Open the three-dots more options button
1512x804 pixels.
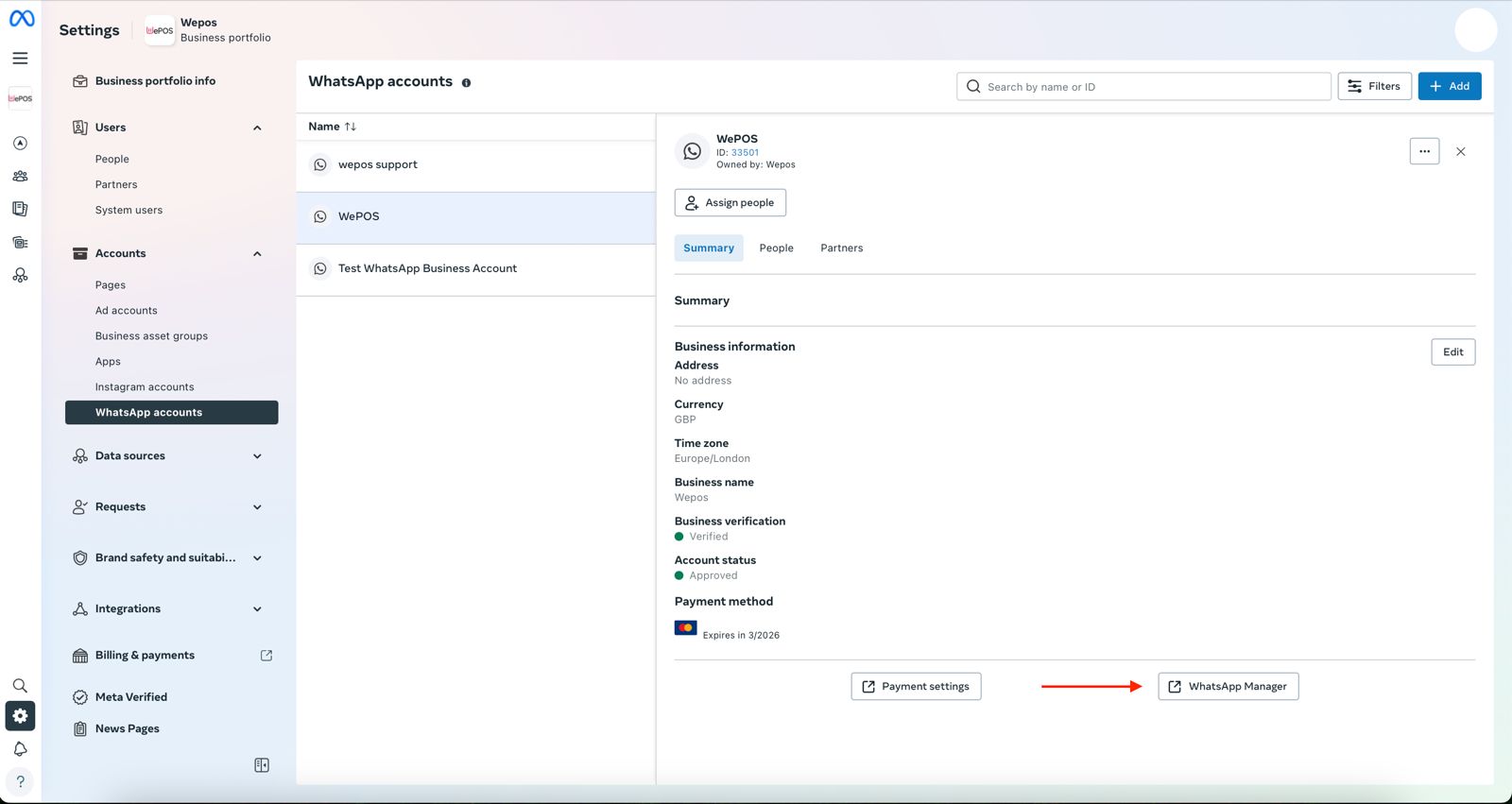[1424, 151]
